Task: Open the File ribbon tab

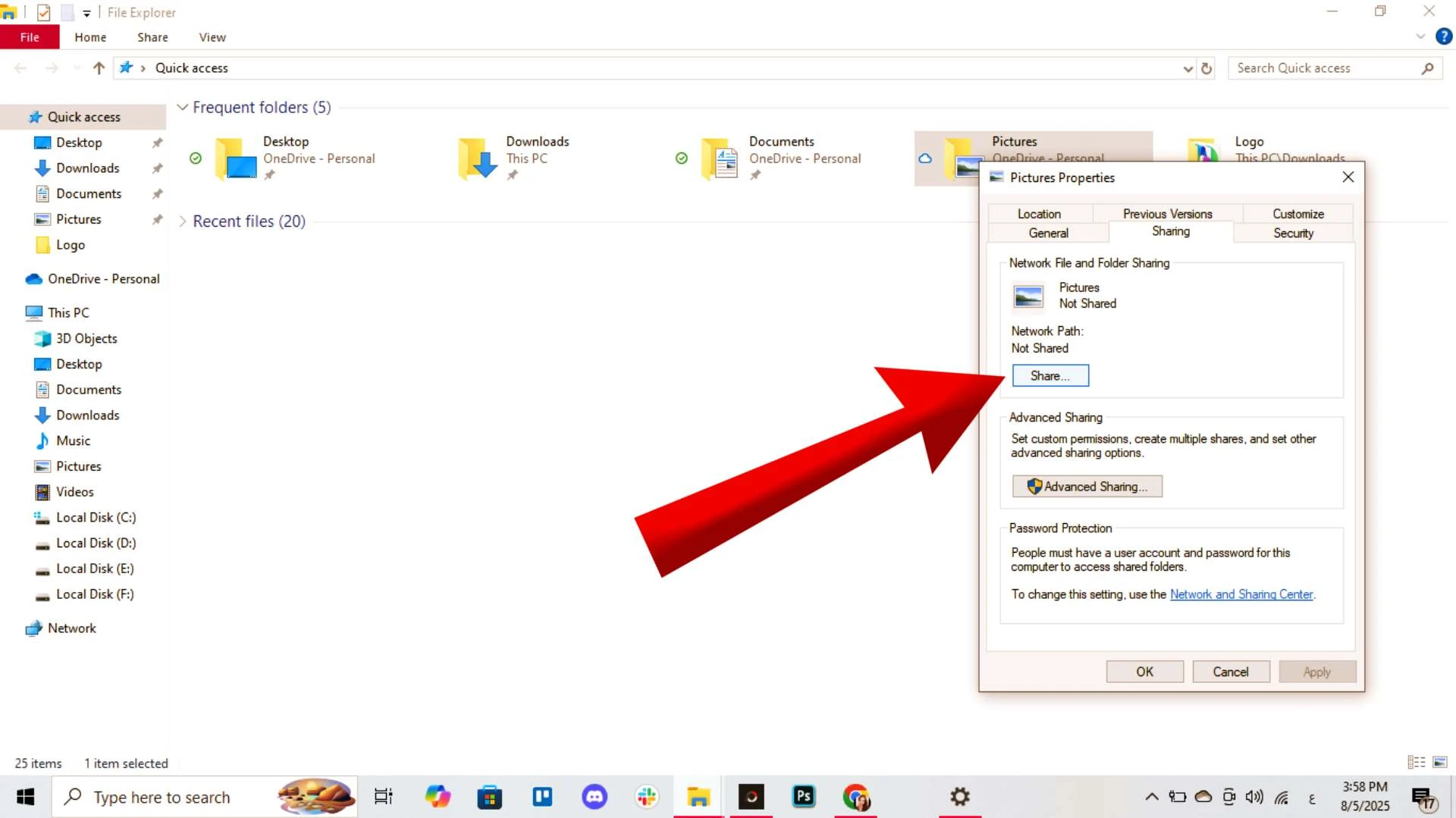Action: pyautogui.click(x=30, y=37)
